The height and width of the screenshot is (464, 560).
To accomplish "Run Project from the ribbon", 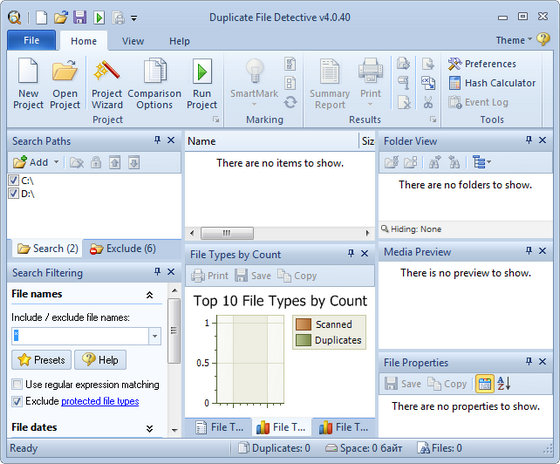I will [202, 84].
